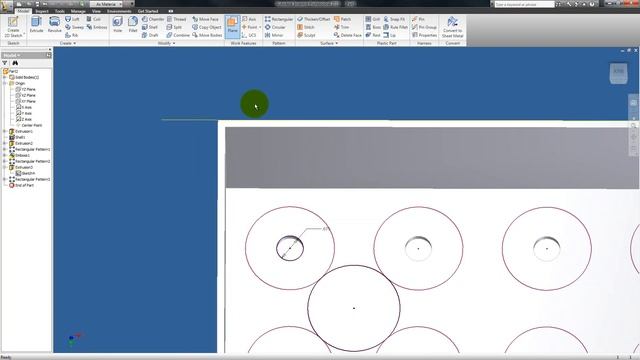Create a work Axis
Viewport: 640px width, 360px height.
pyautogui.click(x=249, y=19)
